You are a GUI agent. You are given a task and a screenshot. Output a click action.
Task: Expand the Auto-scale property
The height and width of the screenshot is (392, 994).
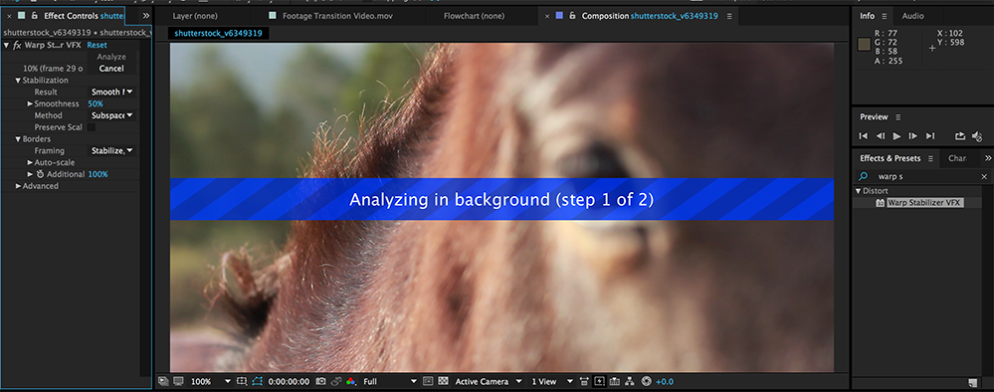click(x=30, y=162)
